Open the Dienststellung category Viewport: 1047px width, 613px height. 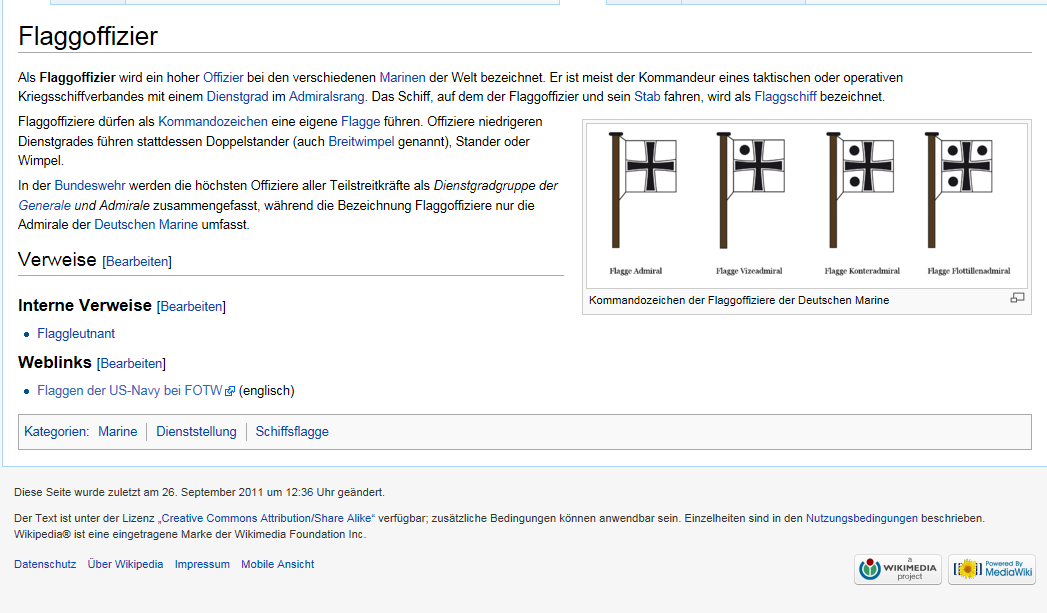point(196,432)
